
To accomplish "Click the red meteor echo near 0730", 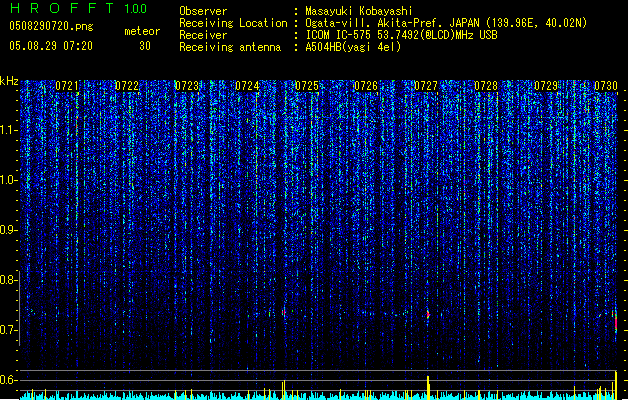I will click(x=616, y=321).
